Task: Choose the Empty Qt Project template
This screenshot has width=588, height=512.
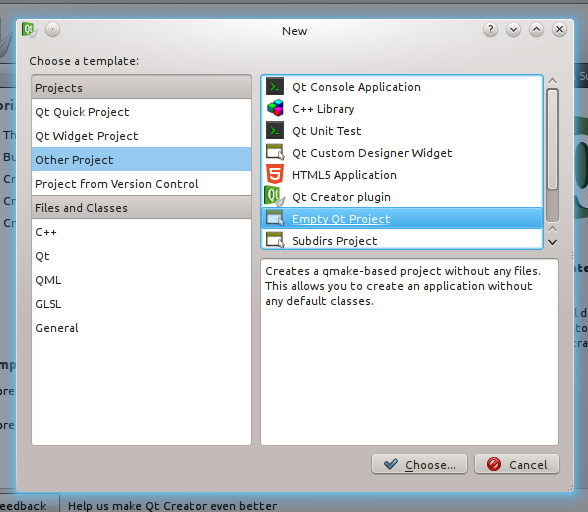Action: [x=402, y=218]
